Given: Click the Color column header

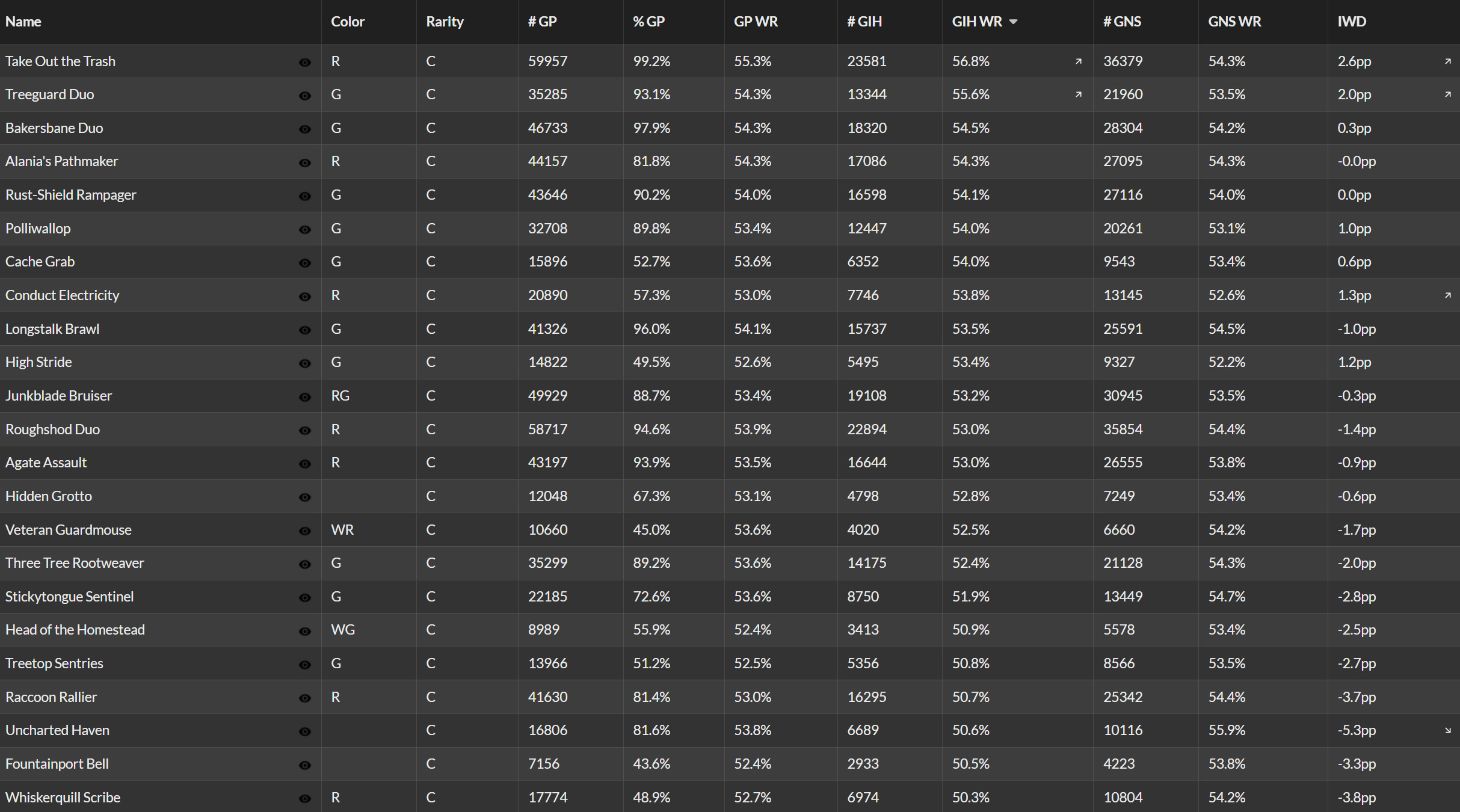Looking at the screenshot, I should click(x=348, y=22).
